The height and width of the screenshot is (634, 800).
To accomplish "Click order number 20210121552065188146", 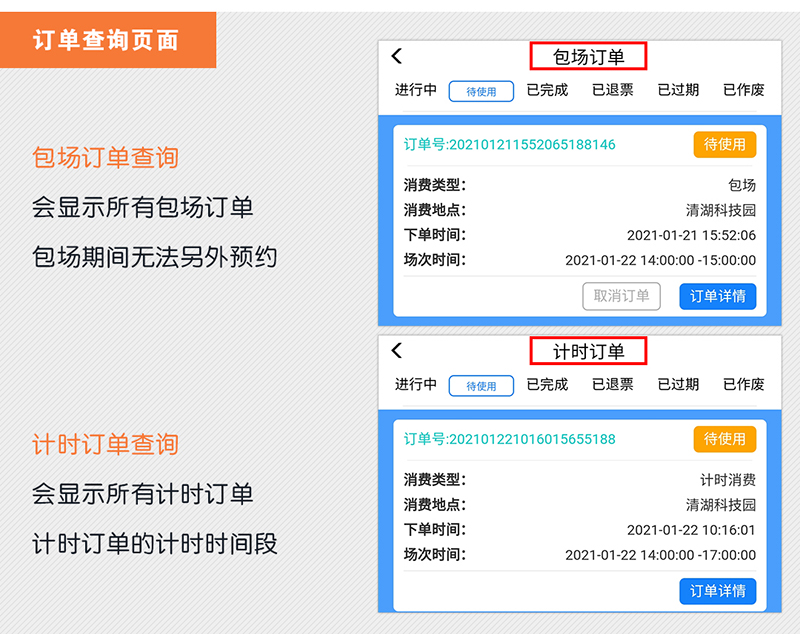I will point(510,145).
